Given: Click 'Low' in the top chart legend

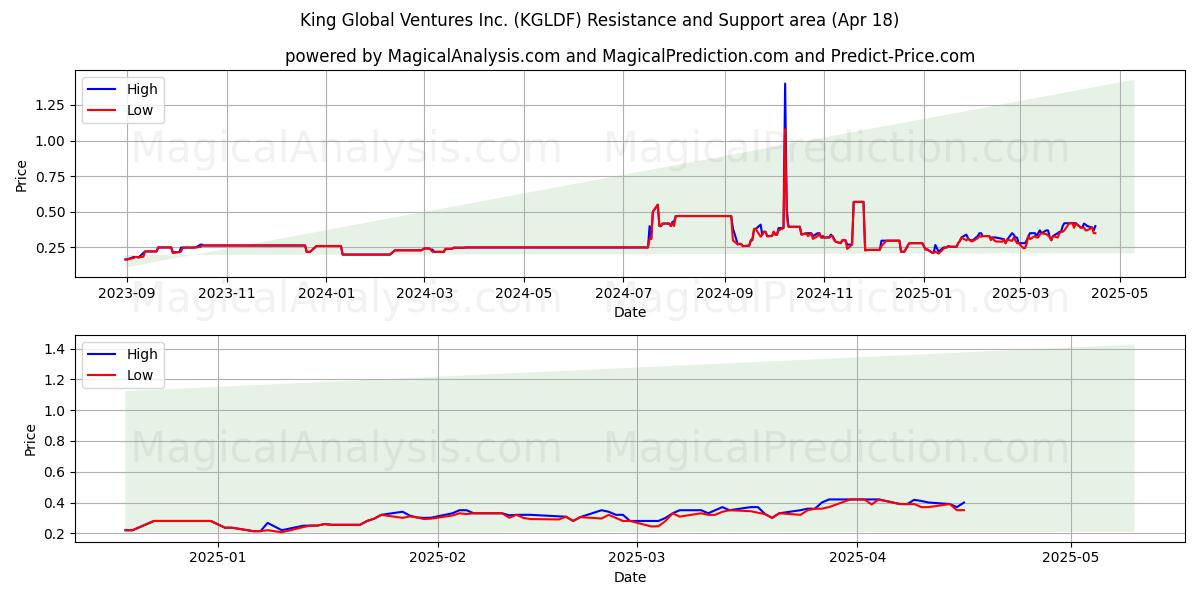Looking at the screenshot, I should point(140,110).
